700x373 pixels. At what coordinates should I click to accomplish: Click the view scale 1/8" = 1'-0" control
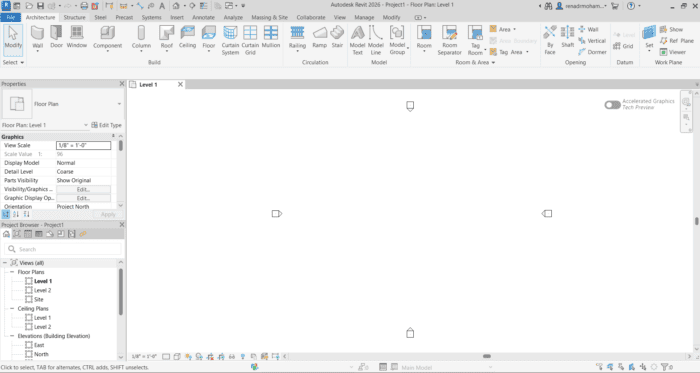144,356
